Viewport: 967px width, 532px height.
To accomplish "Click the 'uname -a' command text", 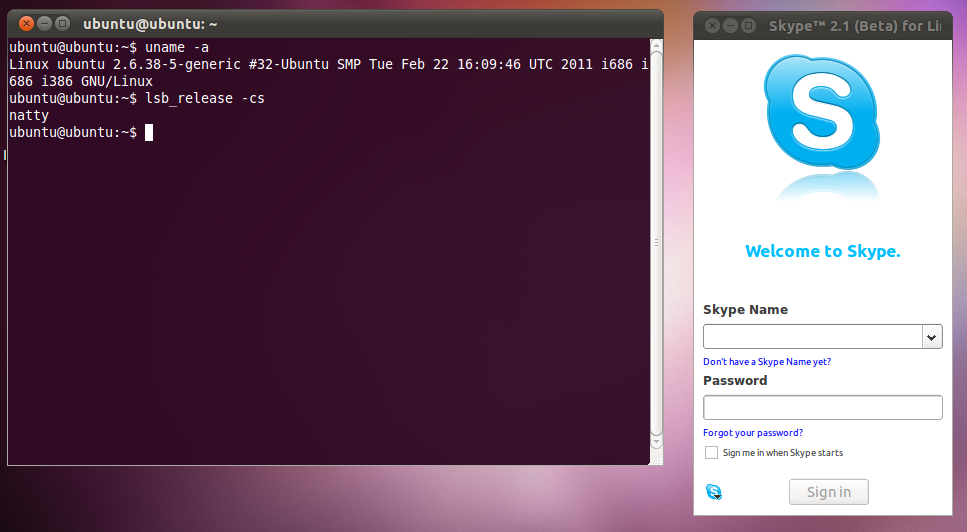I will pos(177,47).
